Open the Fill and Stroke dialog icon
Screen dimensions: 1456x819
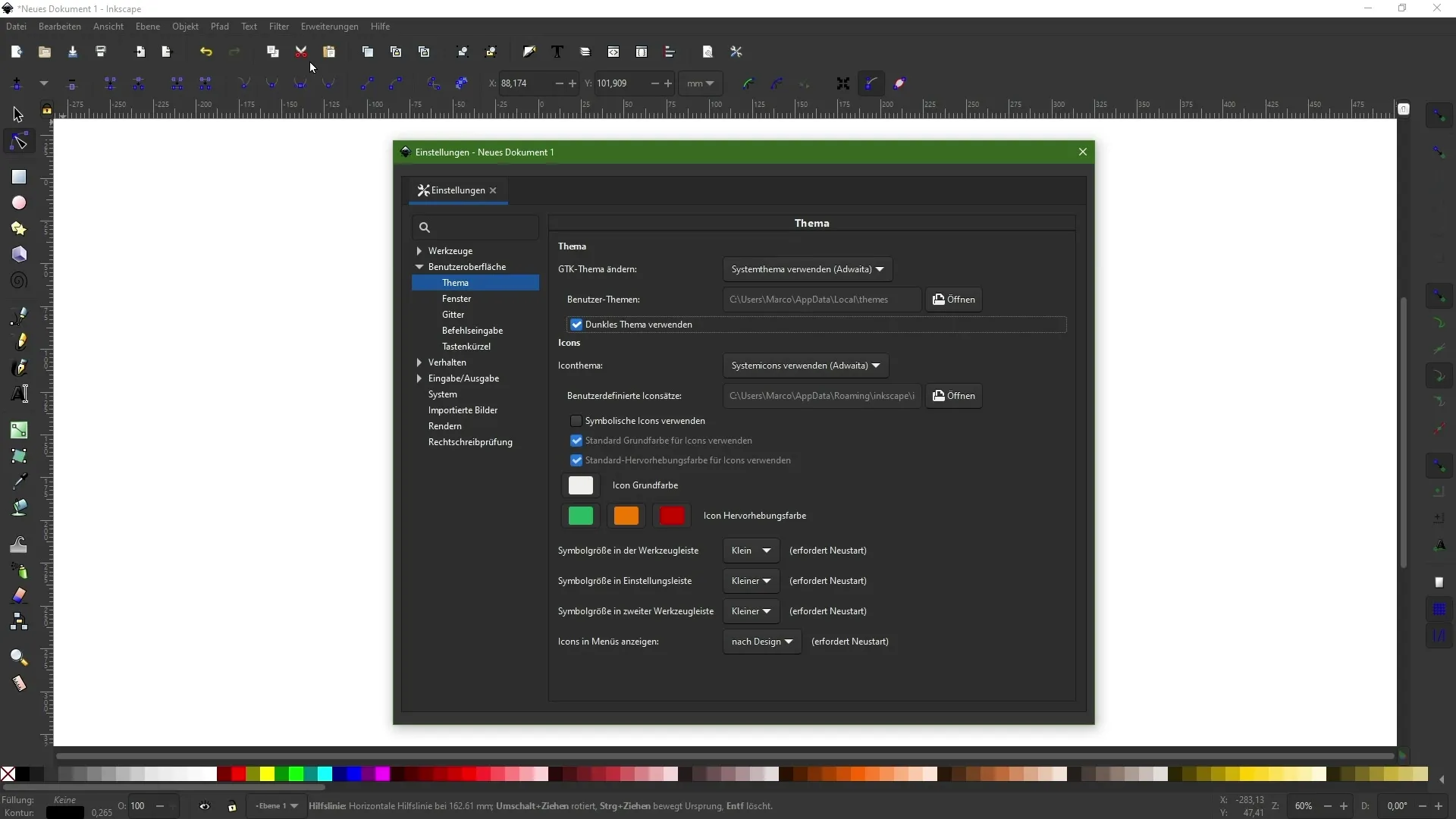[529, 52]
